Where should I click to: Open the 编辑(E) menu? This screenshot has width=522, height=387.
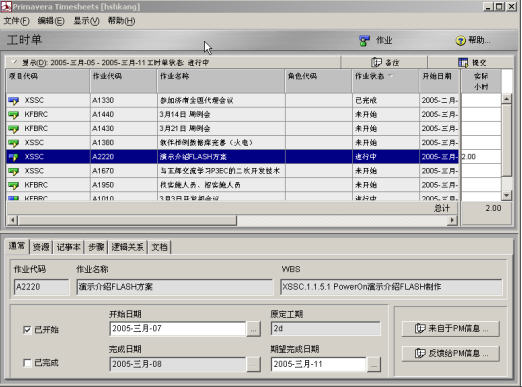click(x=51, y=21)
